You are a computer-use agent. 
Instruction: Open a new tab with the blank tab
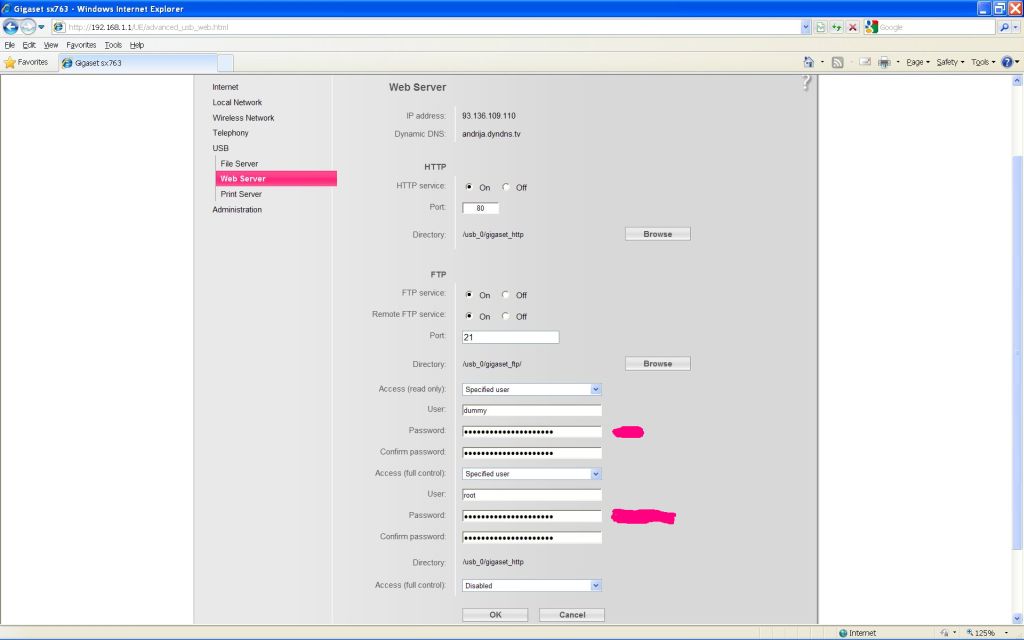pyautogui.click(x=225, y=63)
